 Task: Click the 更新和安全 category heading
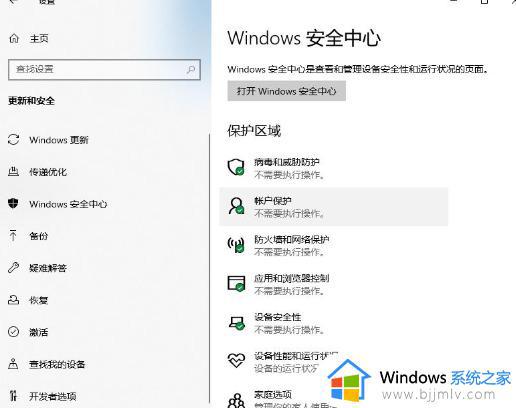click(31, 101)
